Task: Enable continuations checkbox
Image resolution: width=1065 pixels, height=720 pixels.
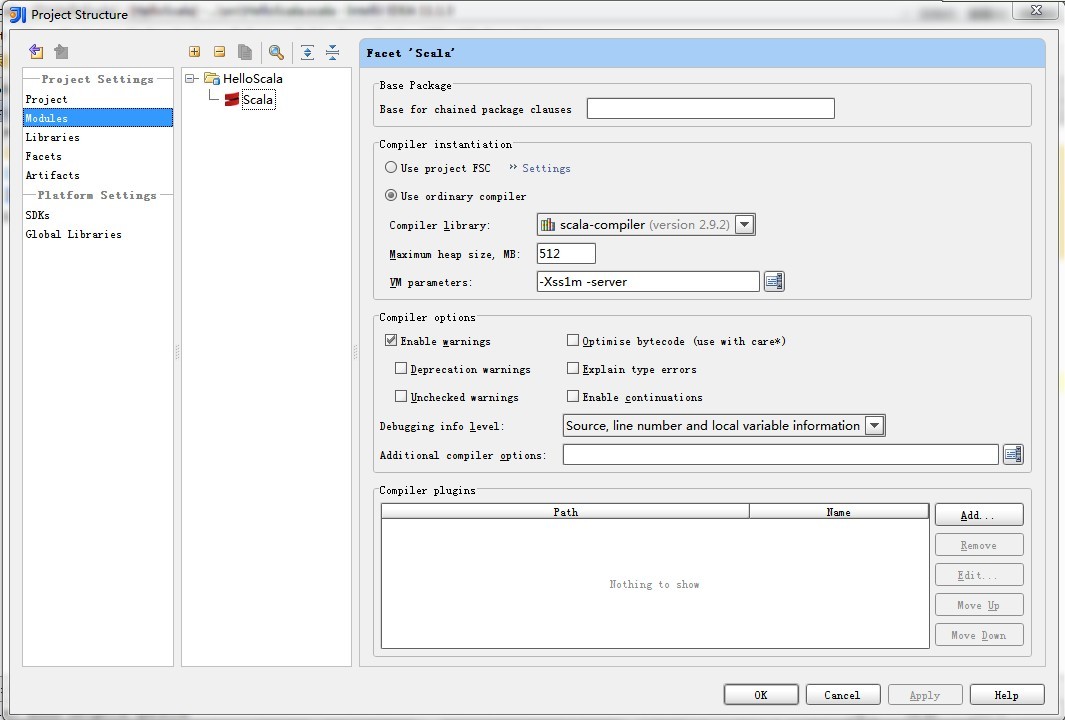Action: click(x=573, y=396)
